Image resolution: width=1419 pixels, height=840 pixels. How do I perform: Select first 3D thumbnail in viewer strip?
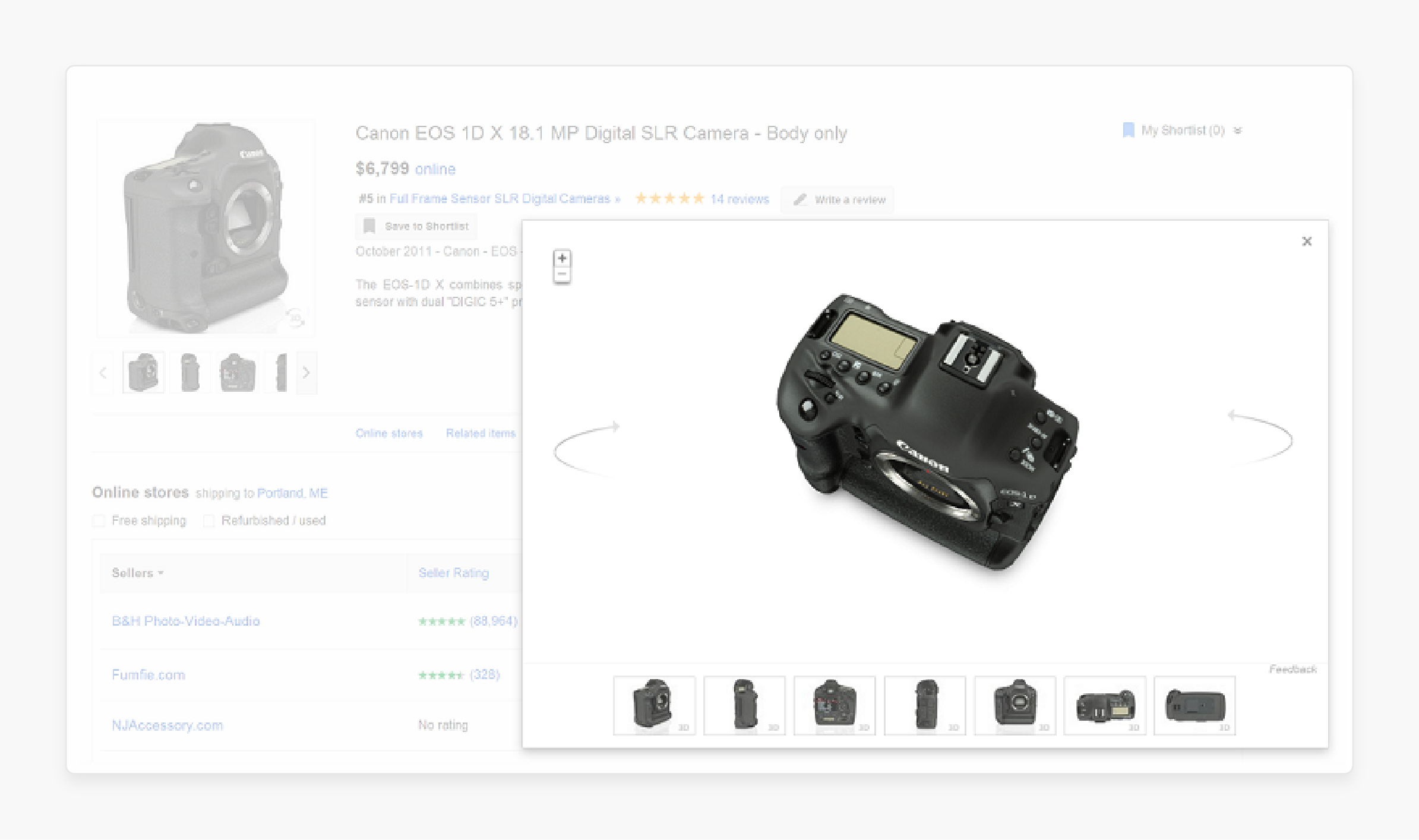[654, 705]
